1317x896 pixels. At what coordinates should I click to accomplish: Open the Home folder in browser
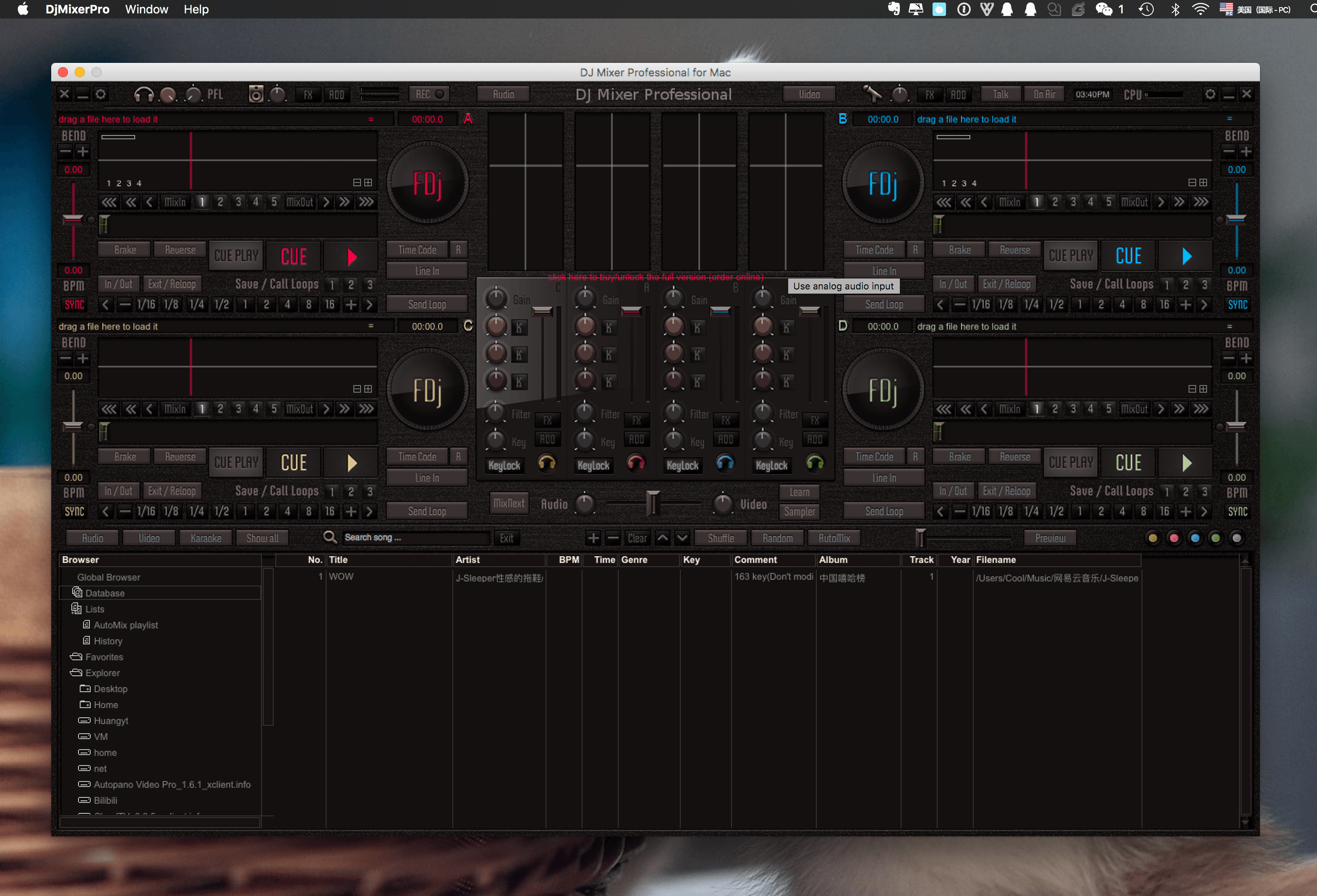99,705
